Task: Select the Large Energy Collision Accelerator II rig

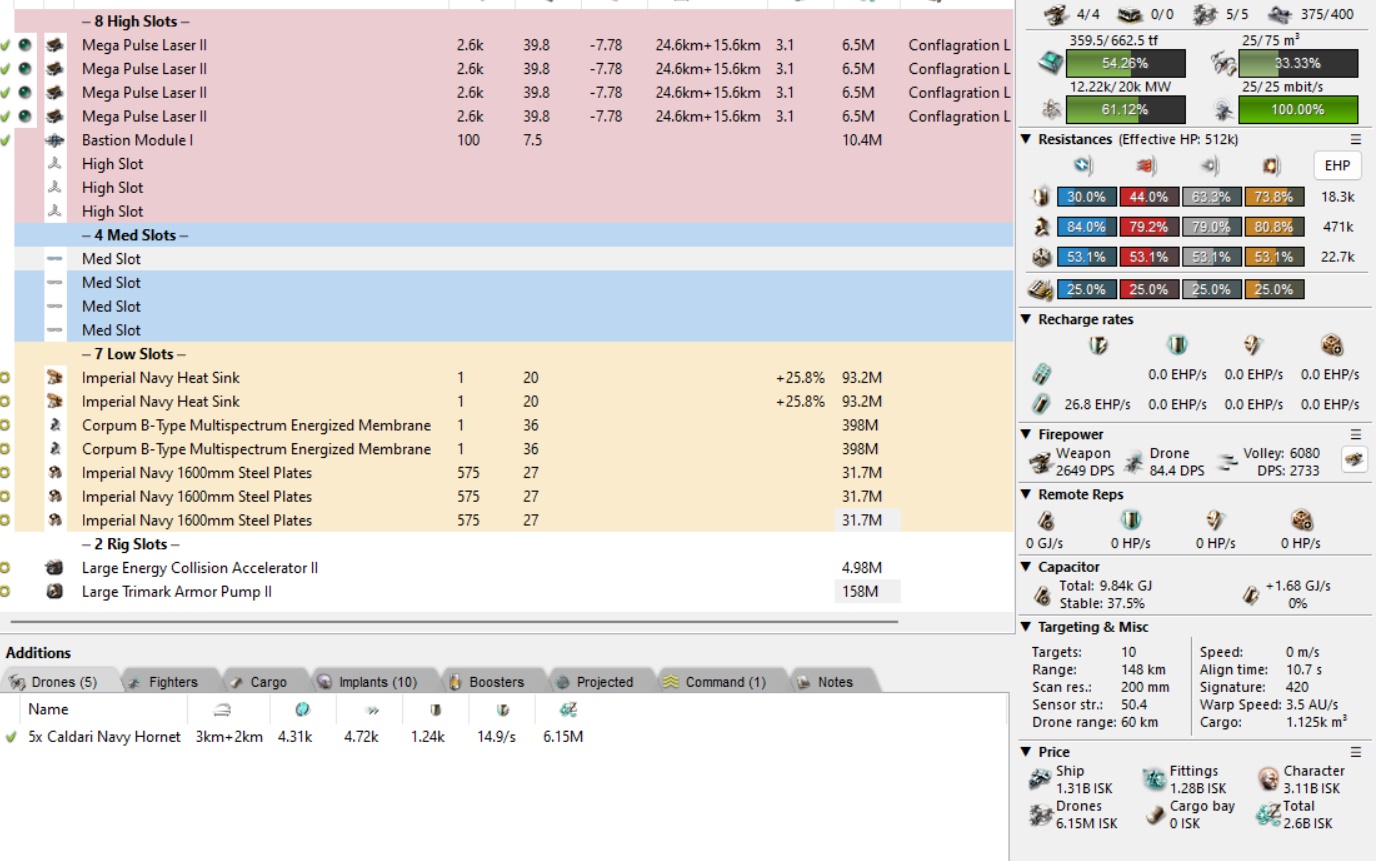Action: (506, 568)
